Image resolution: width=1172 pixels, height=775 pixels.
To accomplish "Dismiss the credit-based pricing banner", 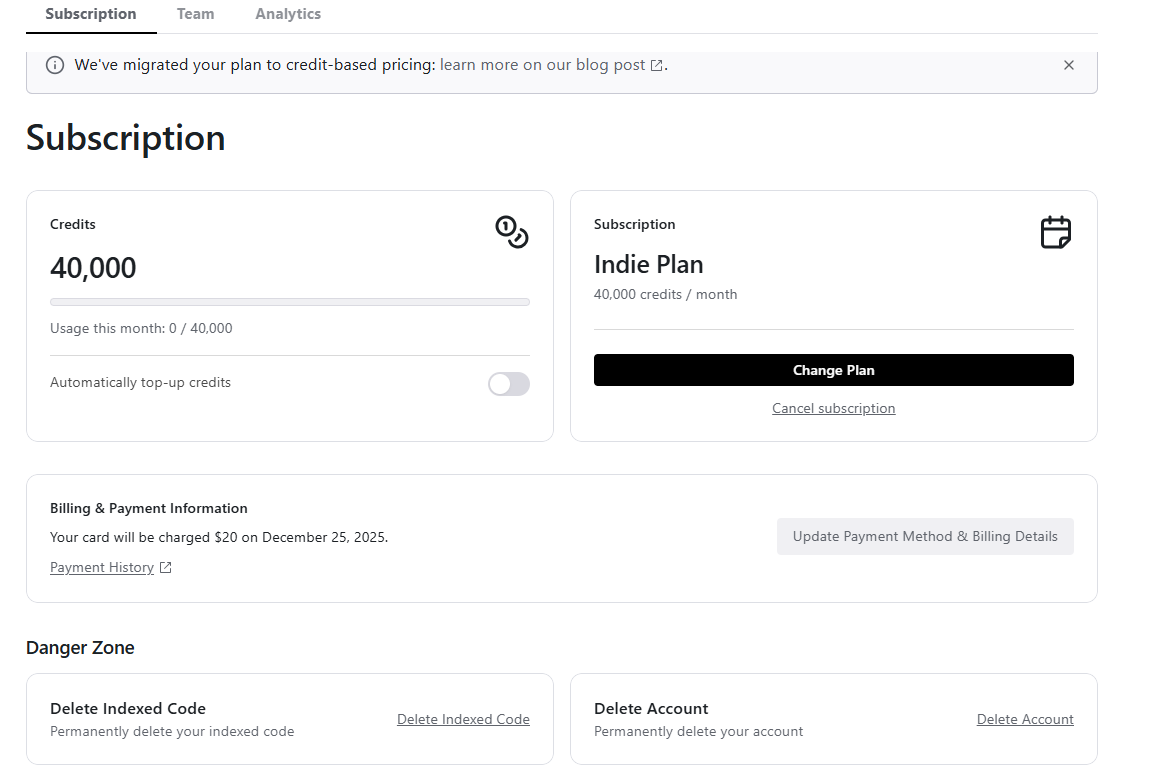I will tap(1069, 65).
